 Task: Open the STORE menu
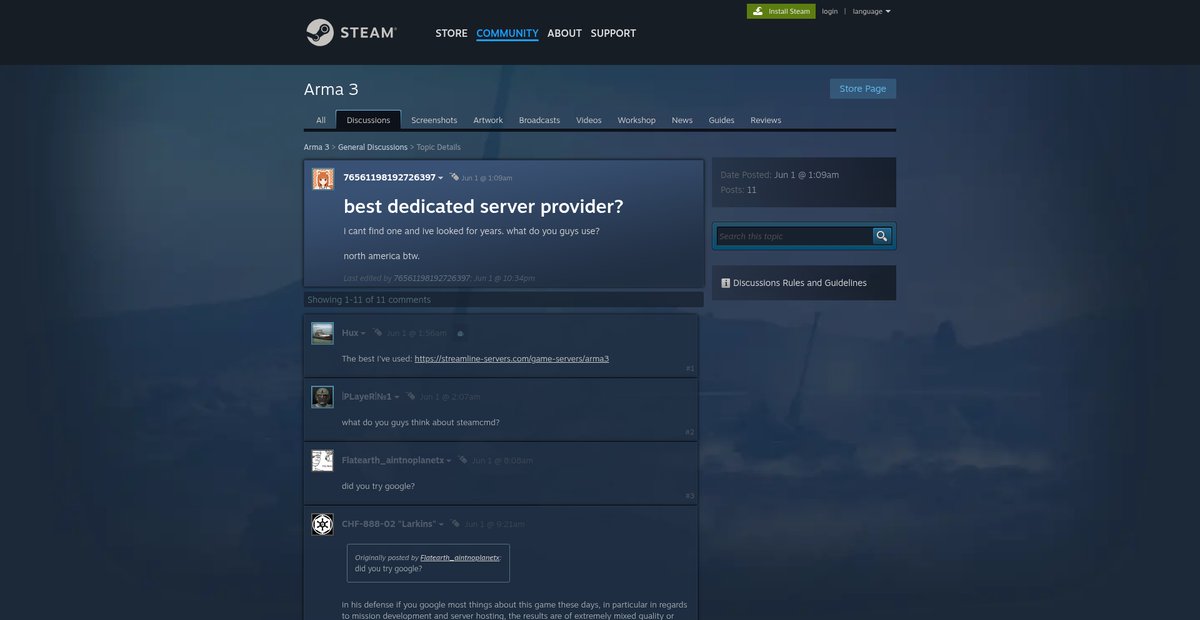coord(451,33)
